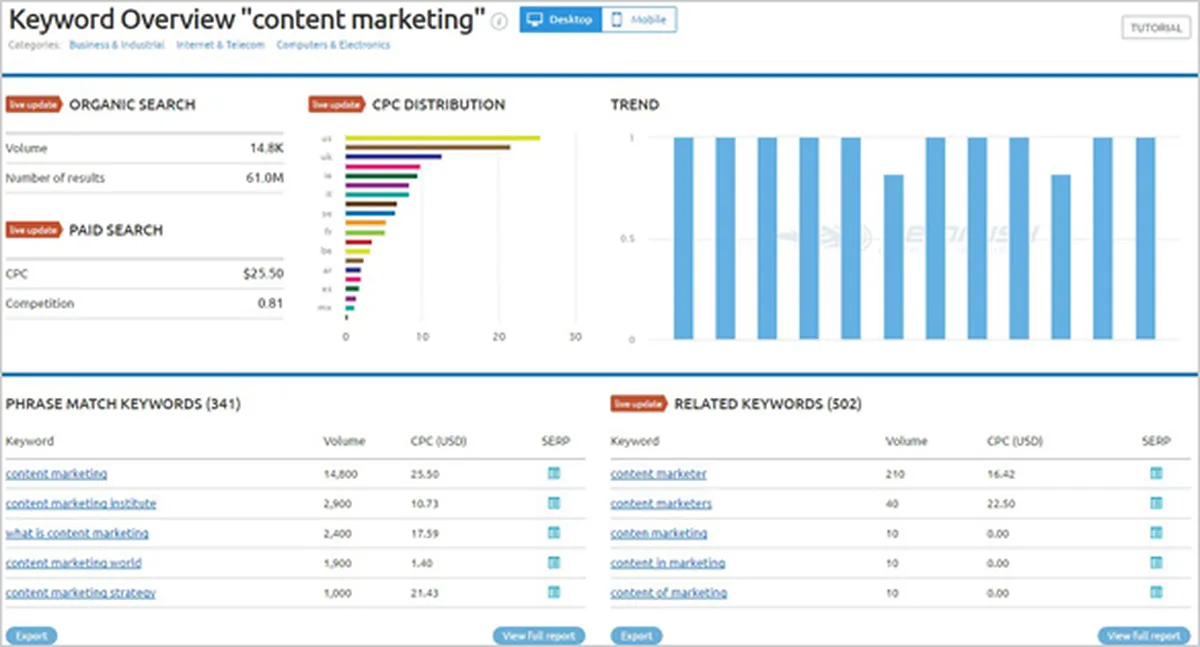Open content marketing strategy keyword link

click(x=81, y=592)
